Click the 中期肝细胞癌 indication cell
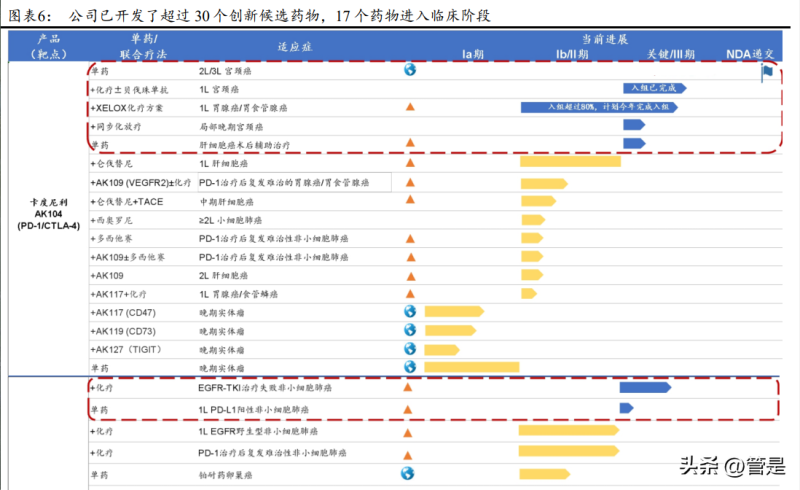The image size is (800, 490). (227, 202)
